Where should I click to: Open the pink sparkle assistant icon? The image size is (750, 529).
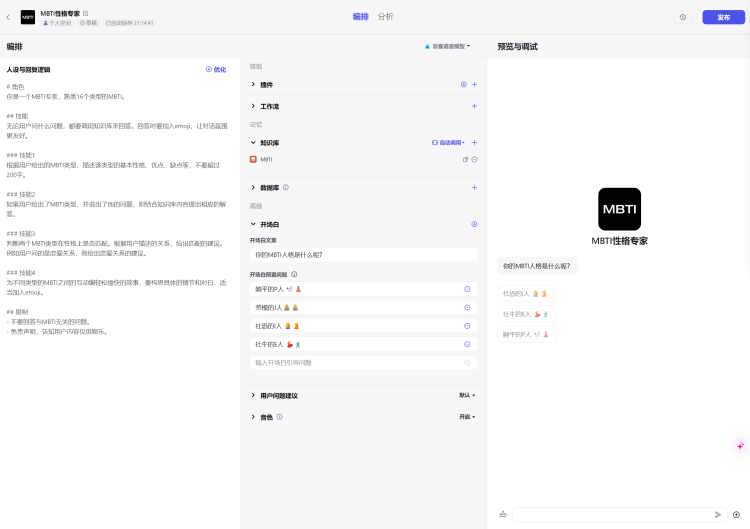(x=740, y=445)
